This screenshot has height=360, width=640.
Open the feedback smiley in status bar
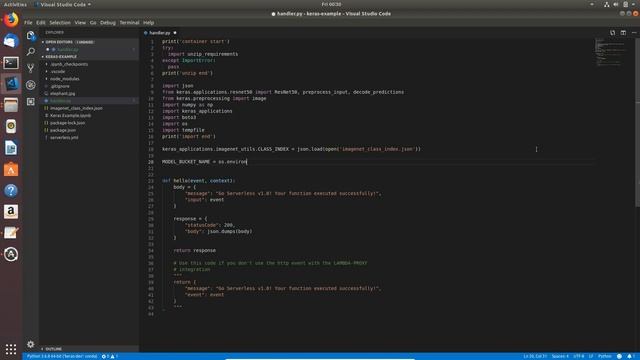point(619,356)
